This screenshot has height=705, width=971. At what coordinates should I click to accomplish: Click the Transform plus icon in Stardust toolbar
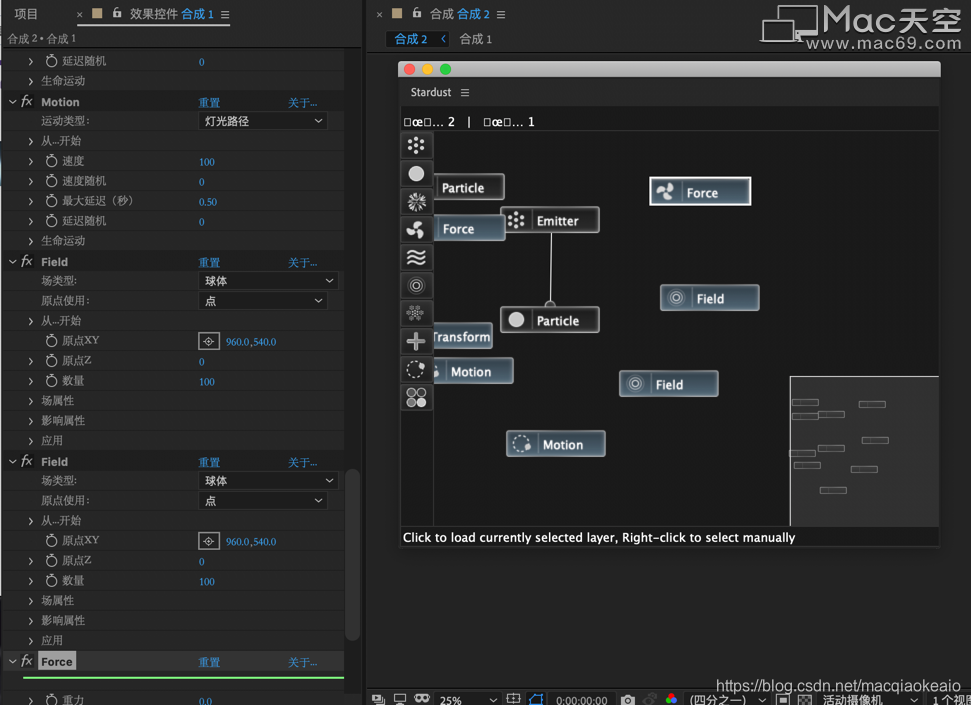point(416,341)
